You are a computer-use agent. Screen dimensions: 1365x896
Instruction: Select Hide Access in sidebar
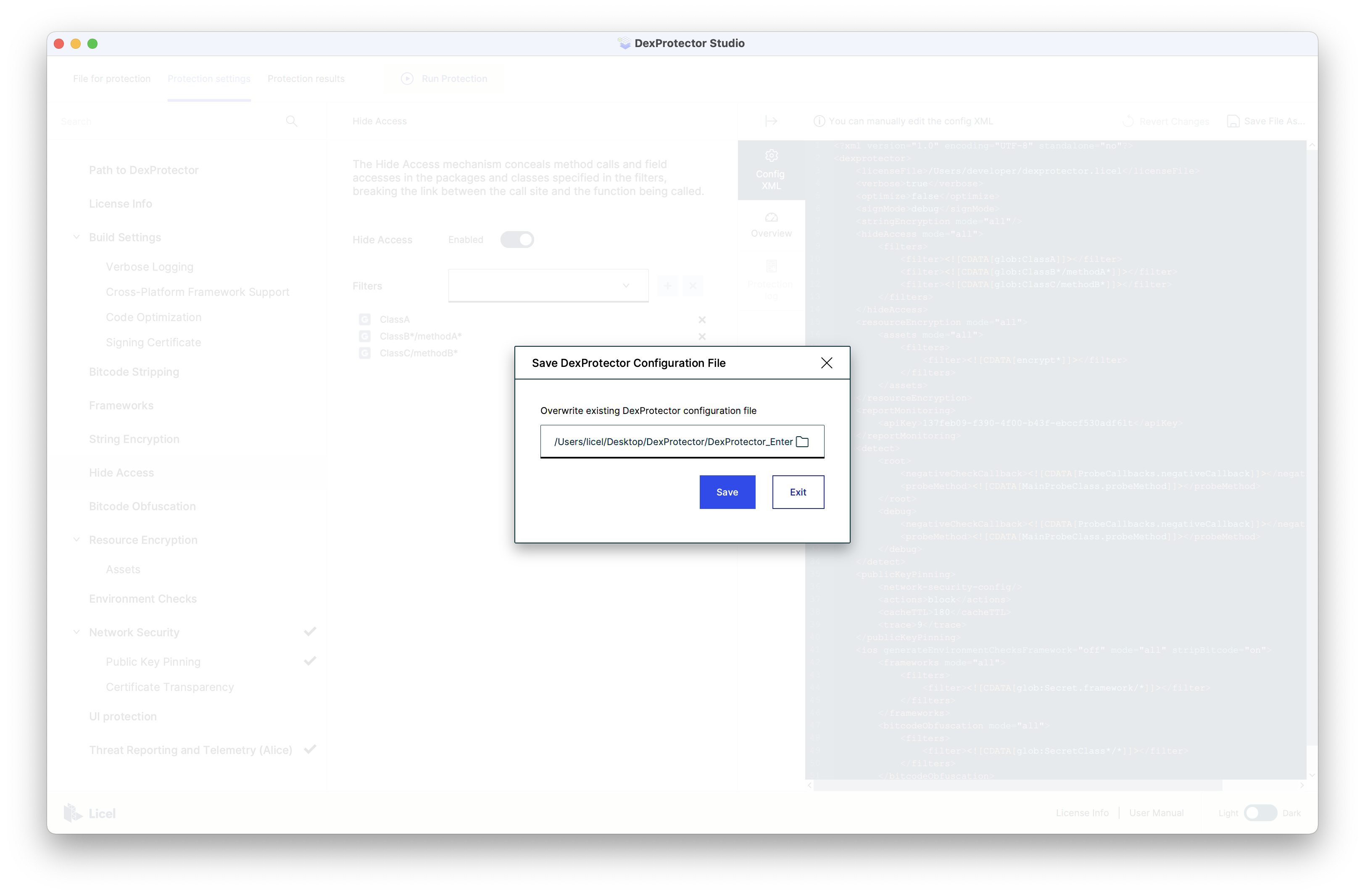(121, 473)
